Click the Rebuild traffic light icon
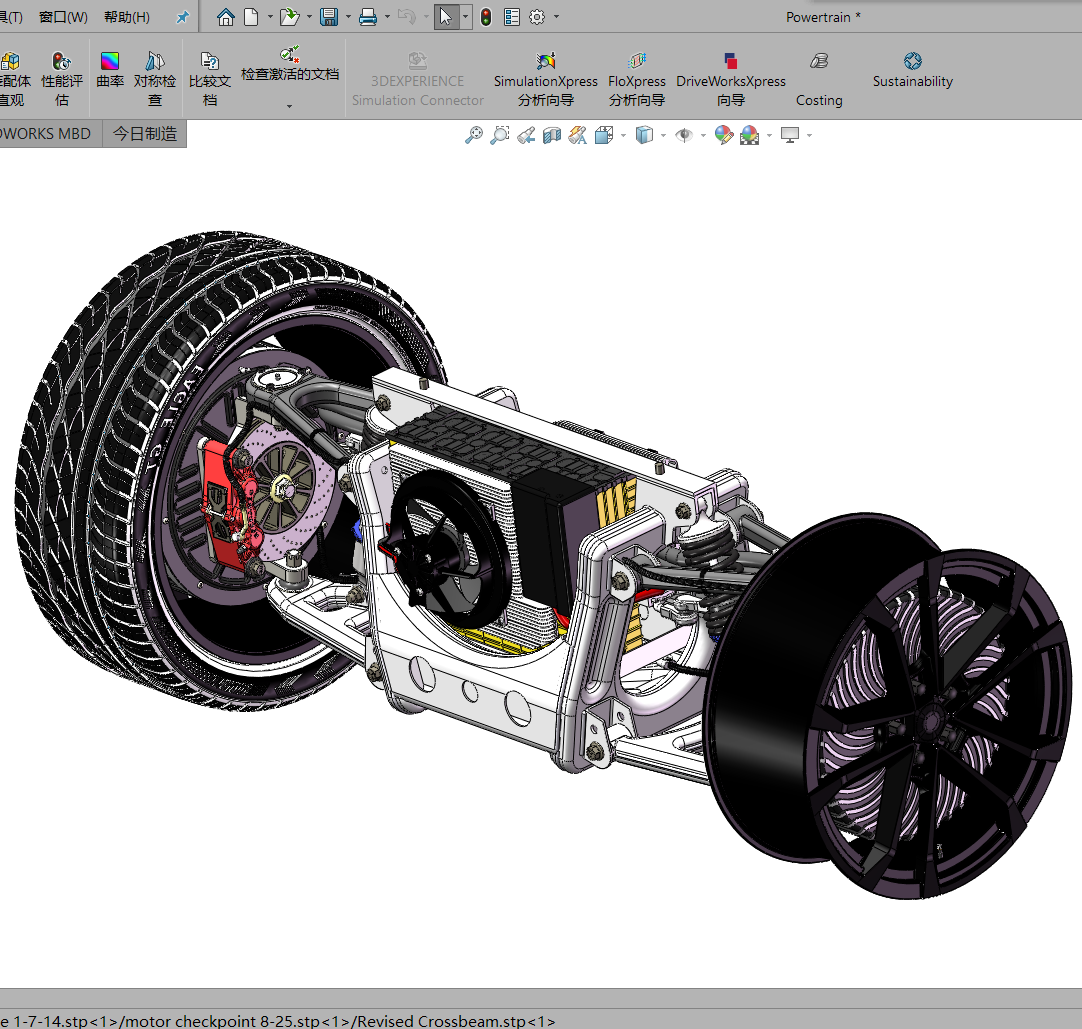1082x1029 pixels. point(486,17)
